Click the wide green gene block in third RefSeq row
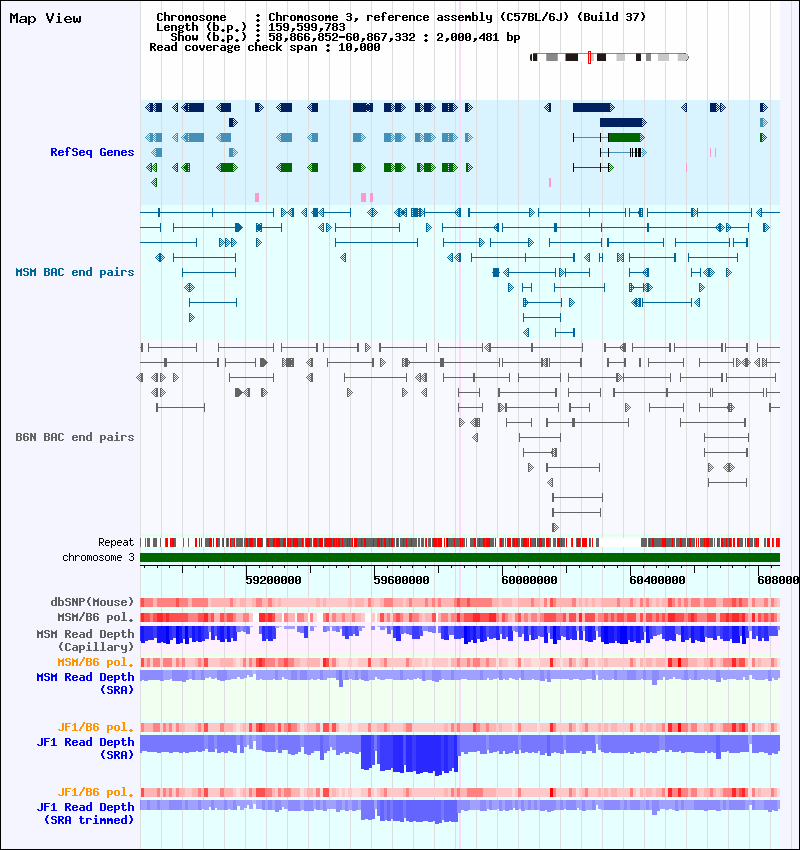Image resolution: width=800 pixels, height=850 pixels. pos(626,138)
